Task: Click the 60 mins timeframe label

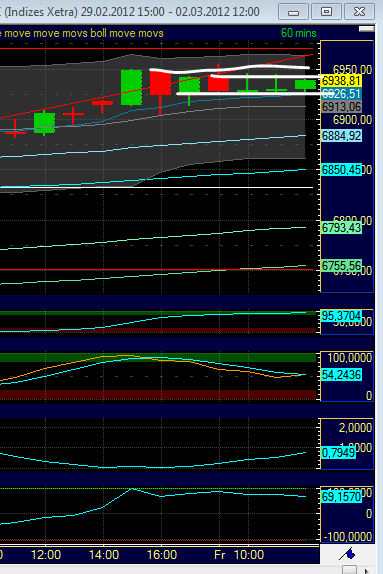Action: tap(298, 33)
